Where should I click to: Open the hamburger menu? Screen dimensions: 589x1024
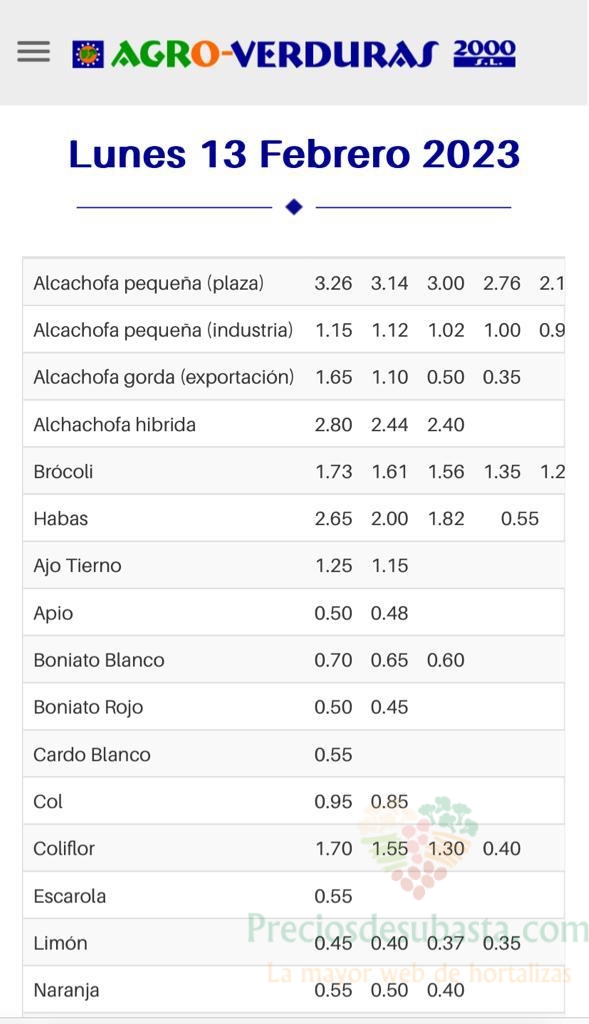[33, 52]
